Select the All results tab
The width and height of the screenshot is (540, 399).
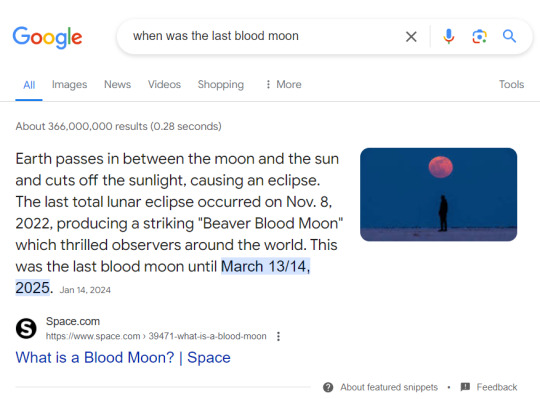tap(29, 85)
